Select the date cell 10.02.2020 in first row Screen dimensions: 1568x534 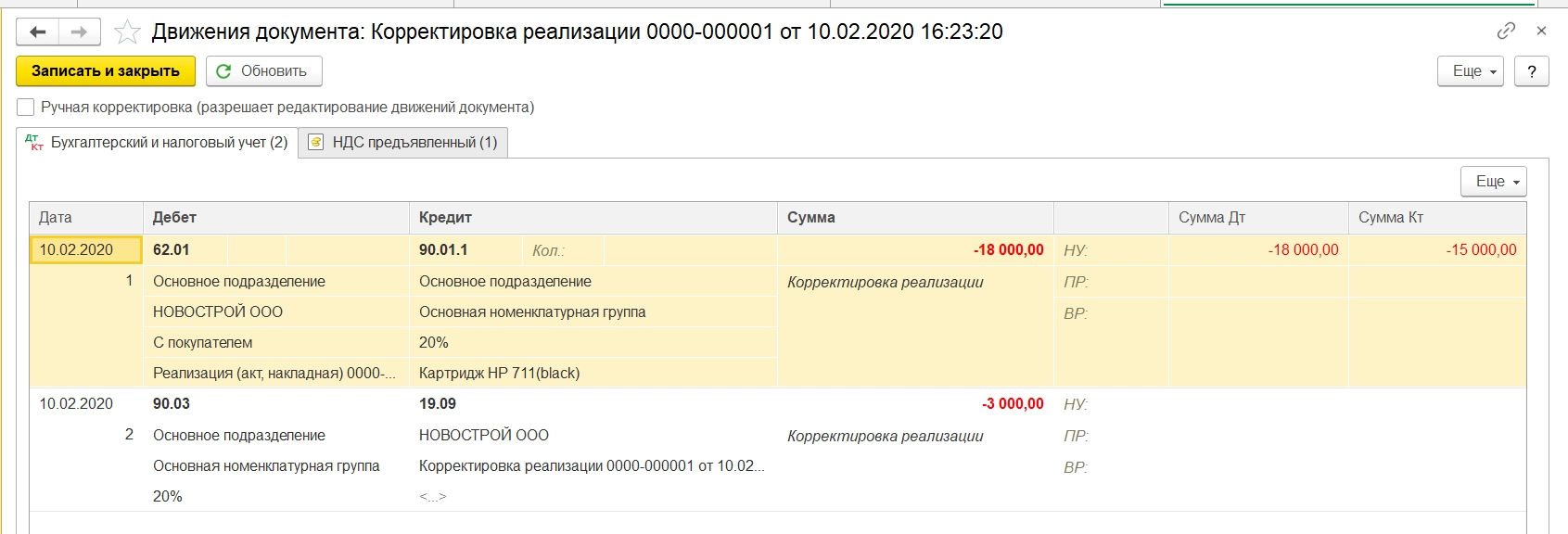pos(85,250)
